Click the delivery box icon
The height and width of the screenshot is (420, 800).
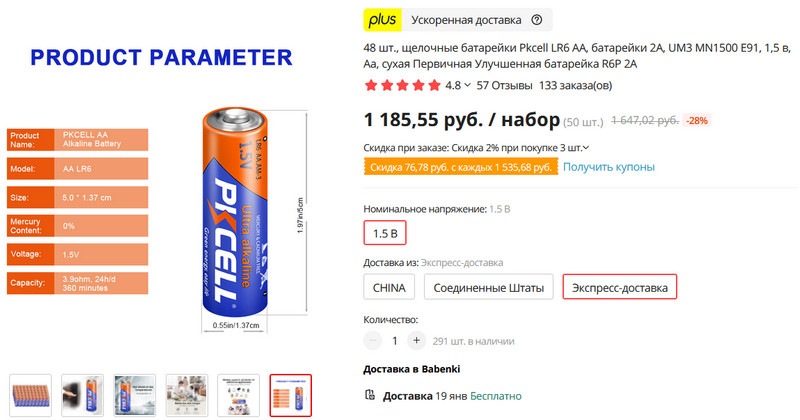[369, 395]
